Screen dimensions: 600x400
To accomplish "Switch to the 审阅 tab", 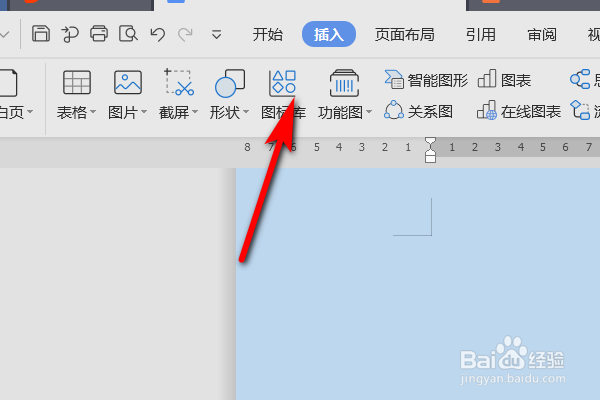I will click(542, 35).
